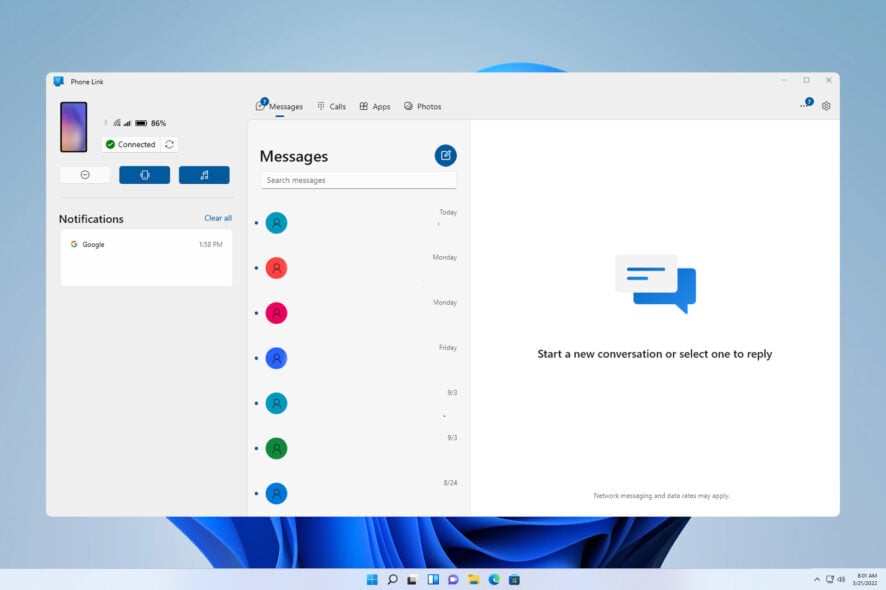The height and width of the screenshot is (590, 886).
Task: Click the phone thumbnail image
Action: tap(73, 127)
